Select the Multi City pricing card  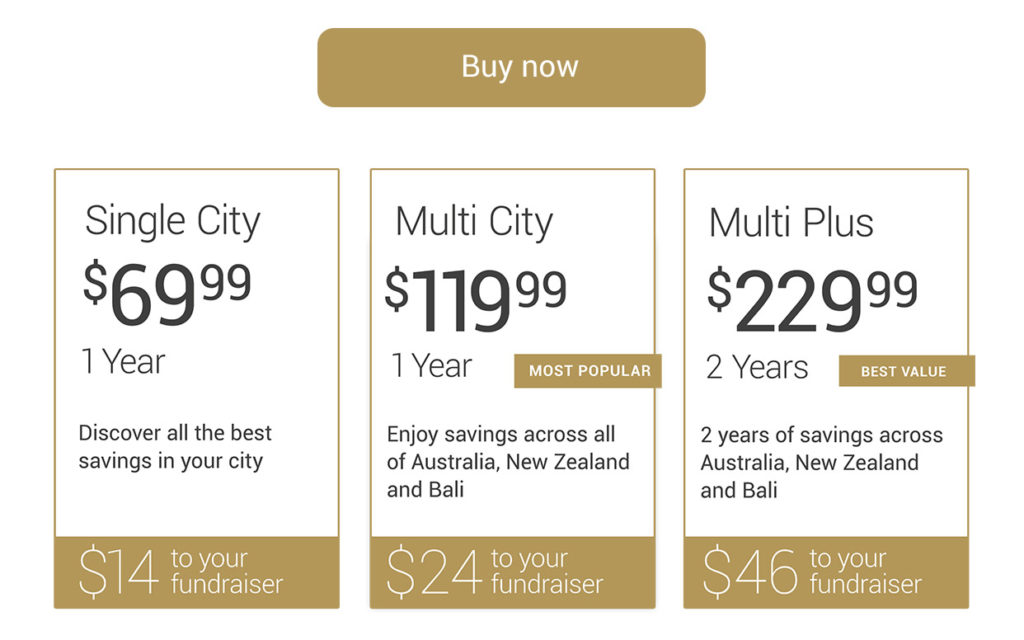point(513,389)
